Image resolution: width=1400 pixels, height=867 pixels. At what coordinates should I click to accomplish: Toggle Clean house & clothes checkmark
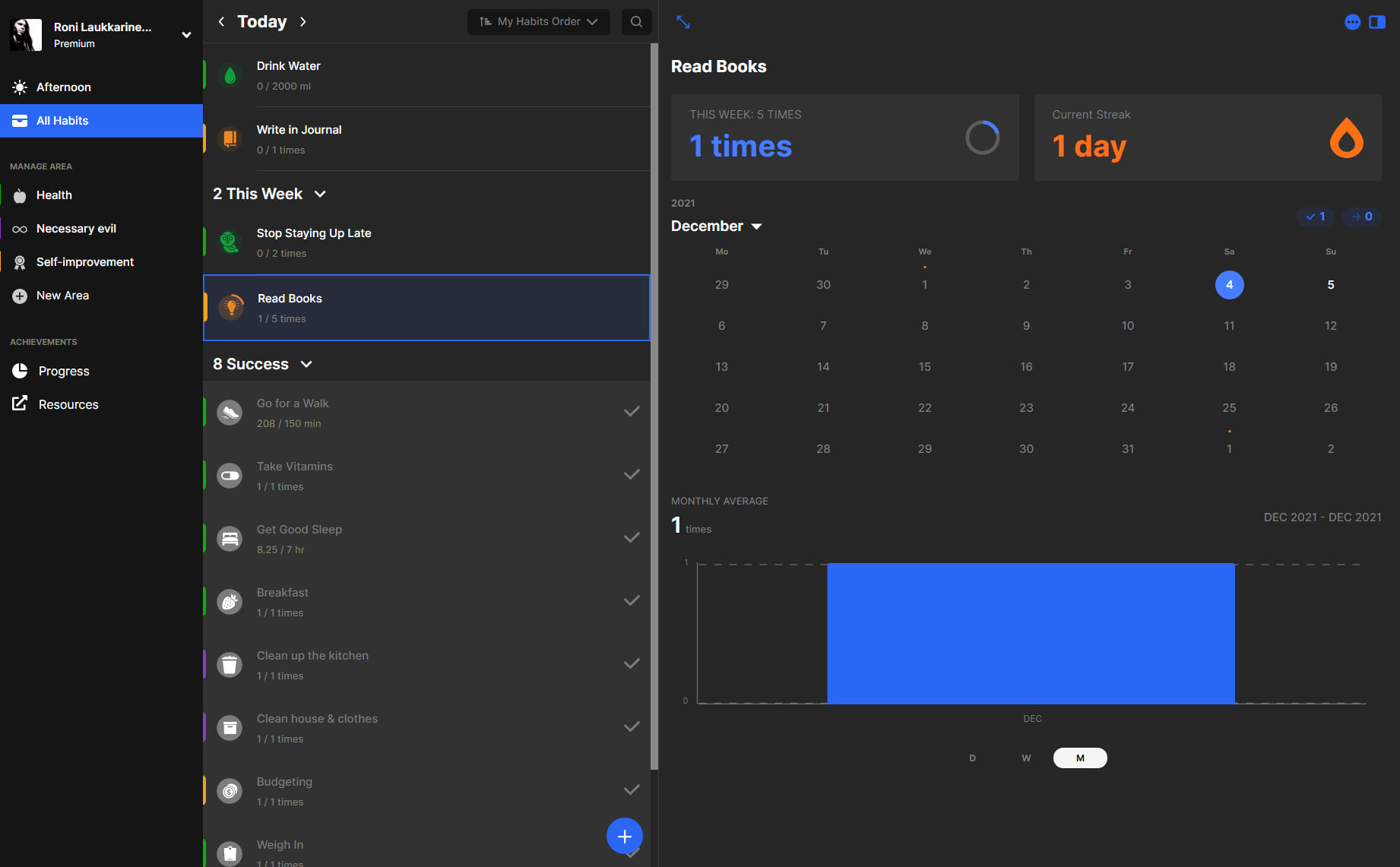point(632,727)
